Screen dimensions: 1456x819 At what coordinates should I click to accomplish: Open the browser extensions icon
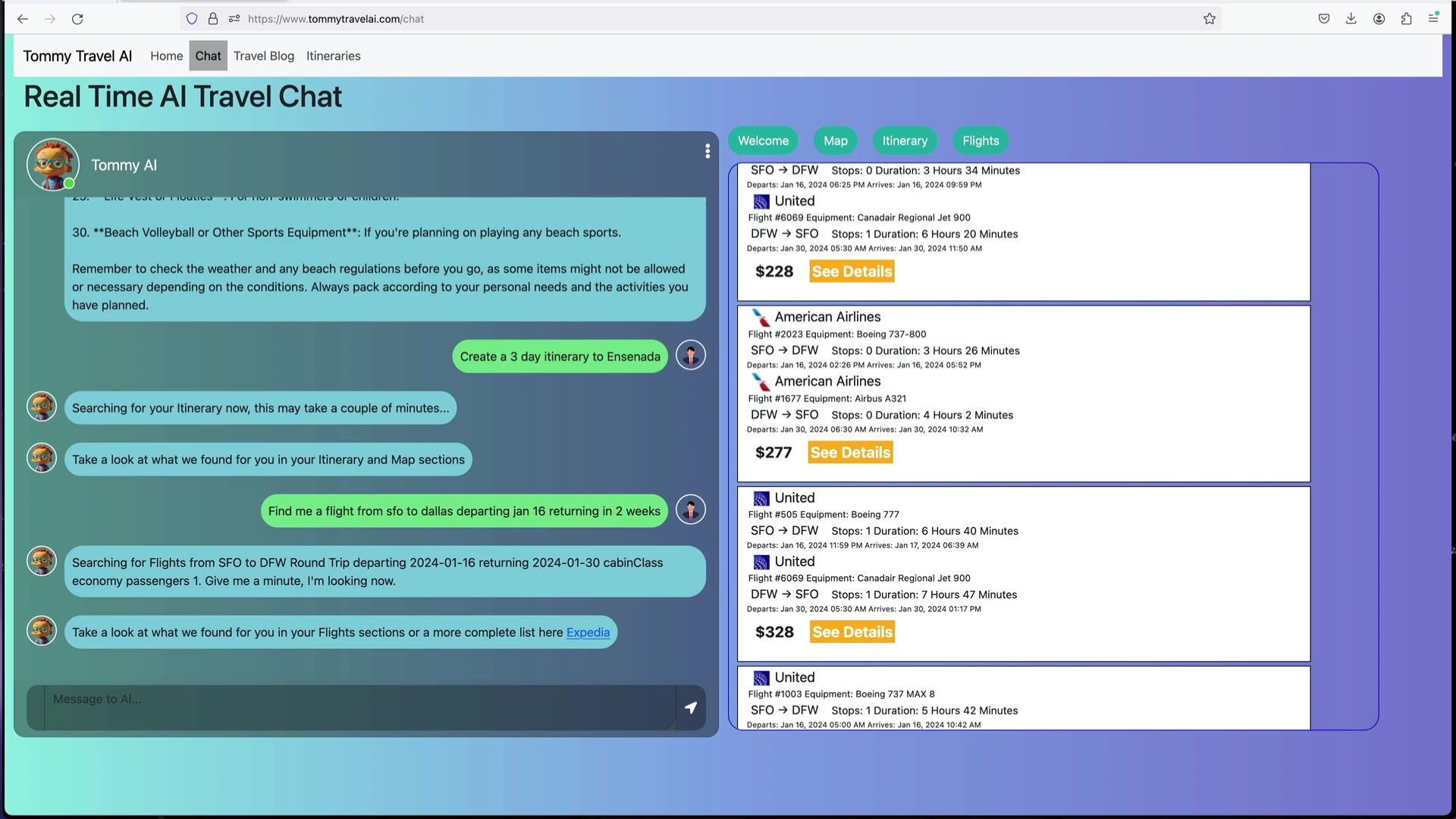coord(1407,19)
